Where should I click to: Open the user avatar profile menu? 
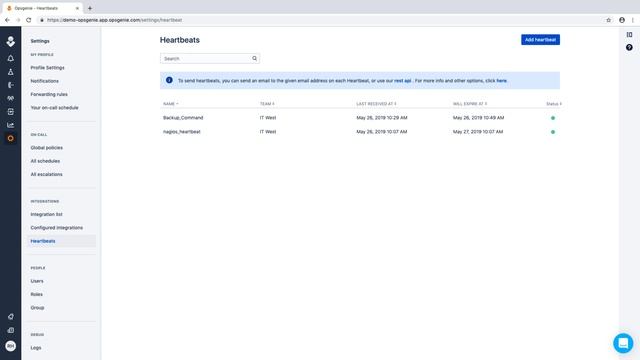[x=11, y=346]
